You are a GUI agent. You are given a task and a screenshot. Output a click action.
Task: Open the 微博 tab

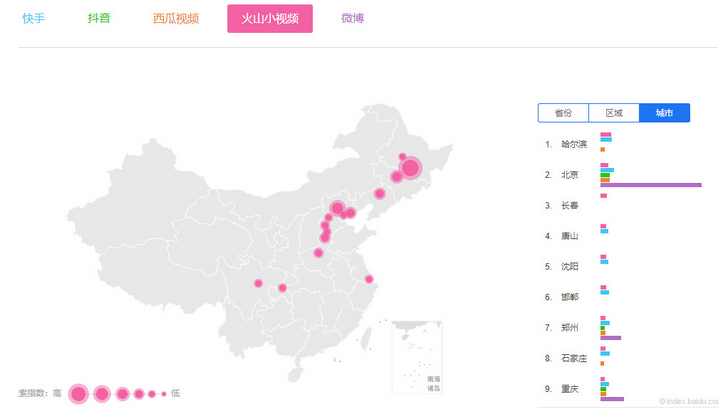(x=352, y=19)
